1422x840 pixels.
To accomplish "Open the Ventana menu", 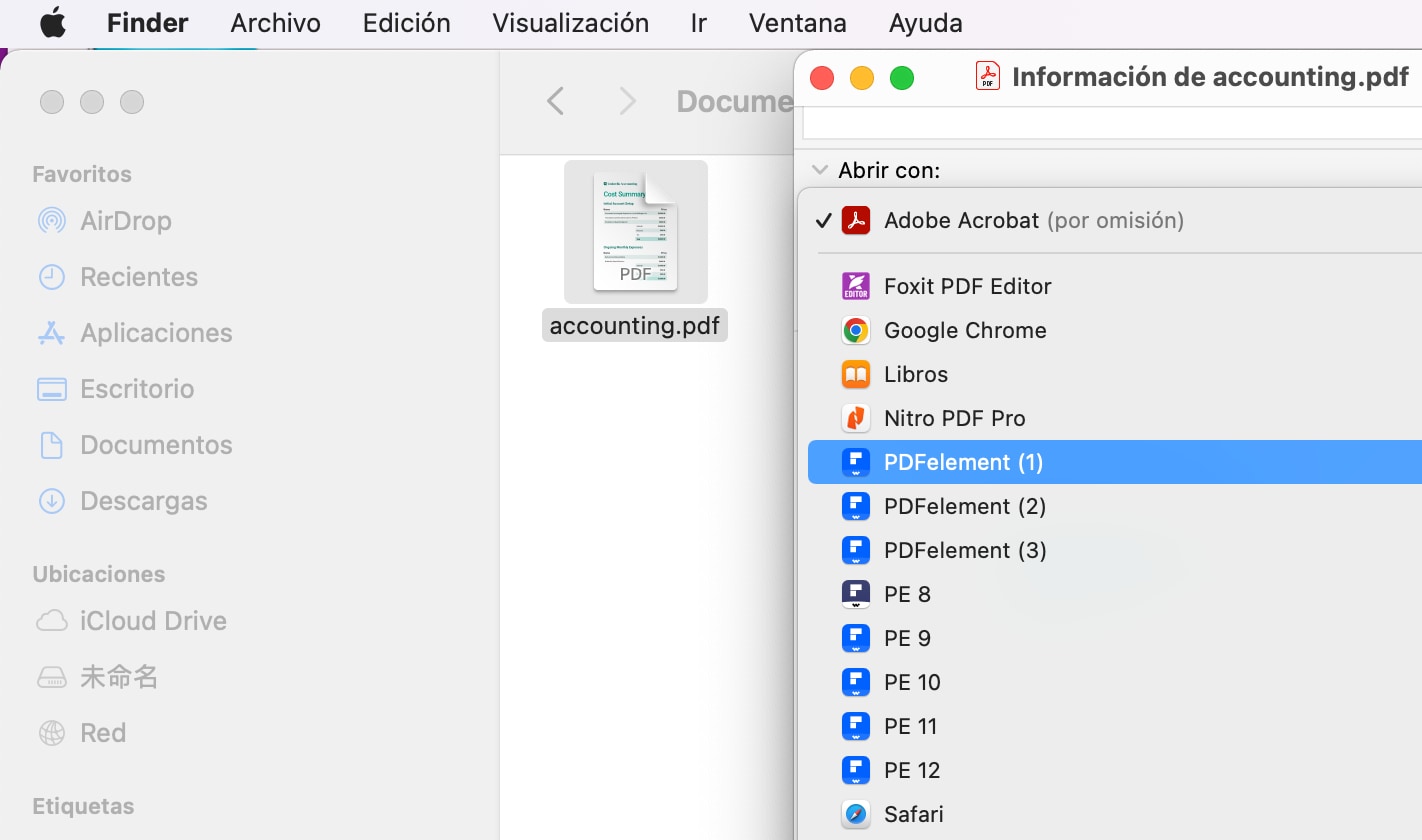I will (797, 23).
